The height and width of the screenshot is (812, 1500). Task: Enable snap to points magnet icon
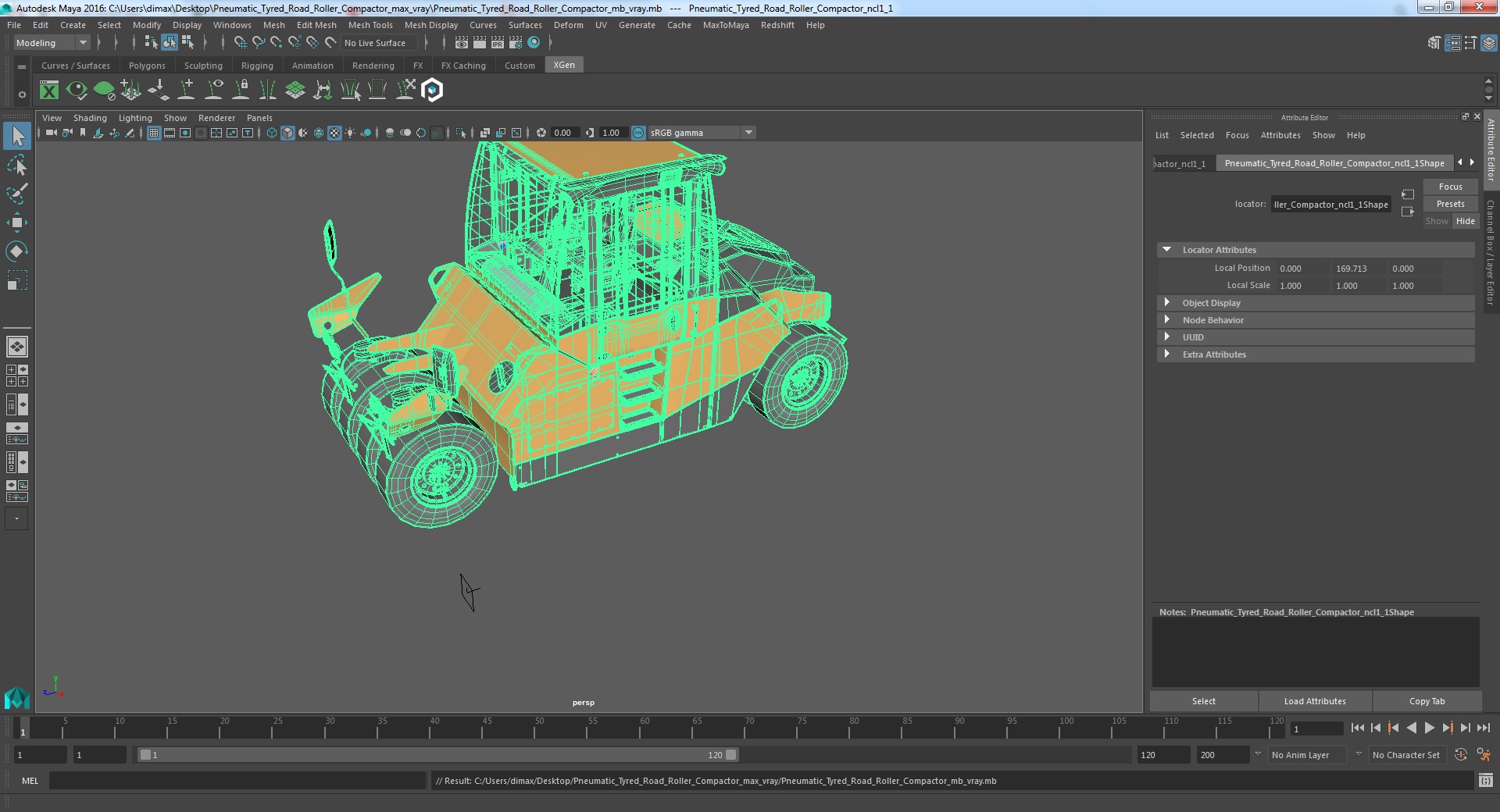click(277, 43)
